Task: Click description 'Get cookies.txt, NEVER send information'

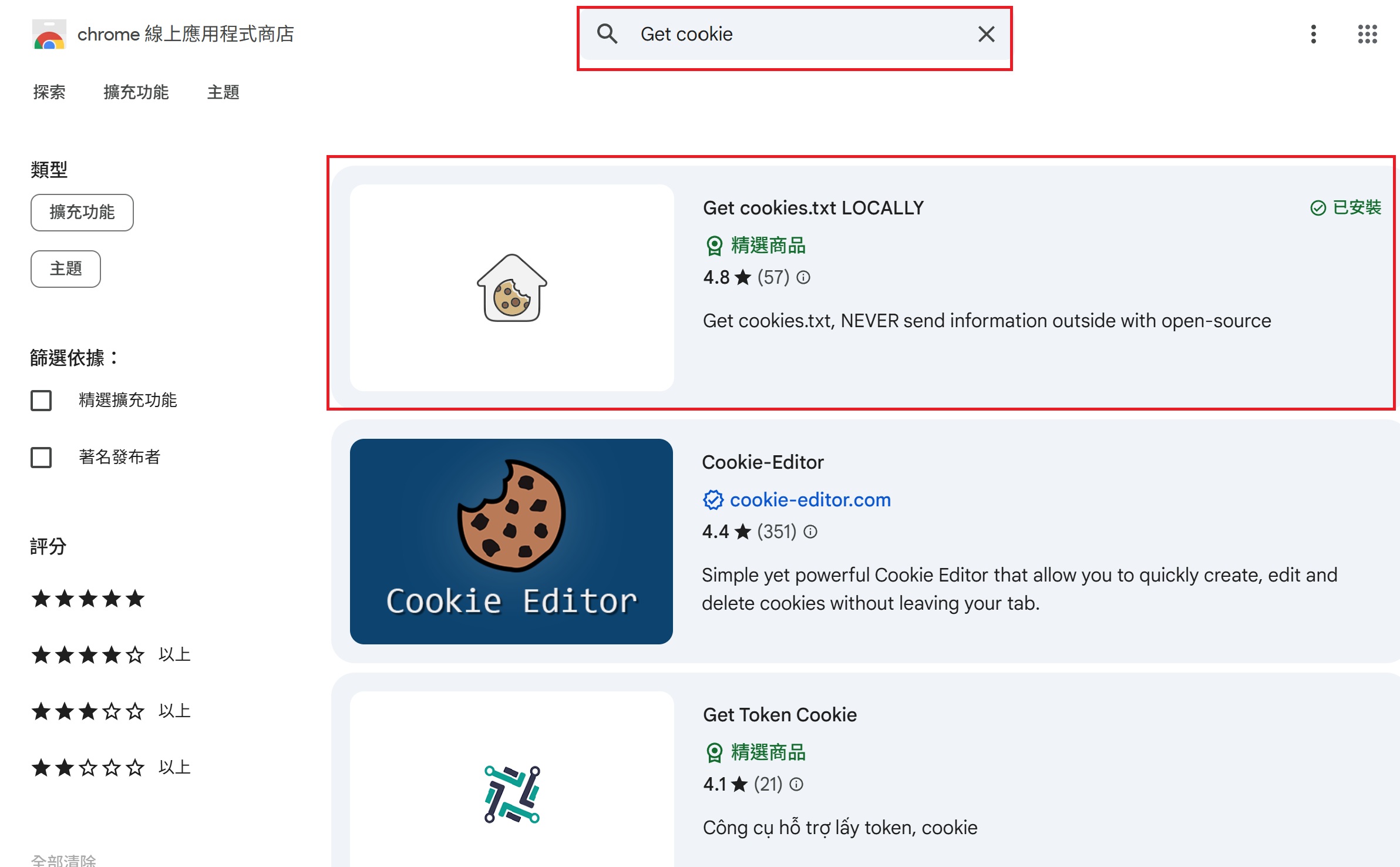Action: 987,321
